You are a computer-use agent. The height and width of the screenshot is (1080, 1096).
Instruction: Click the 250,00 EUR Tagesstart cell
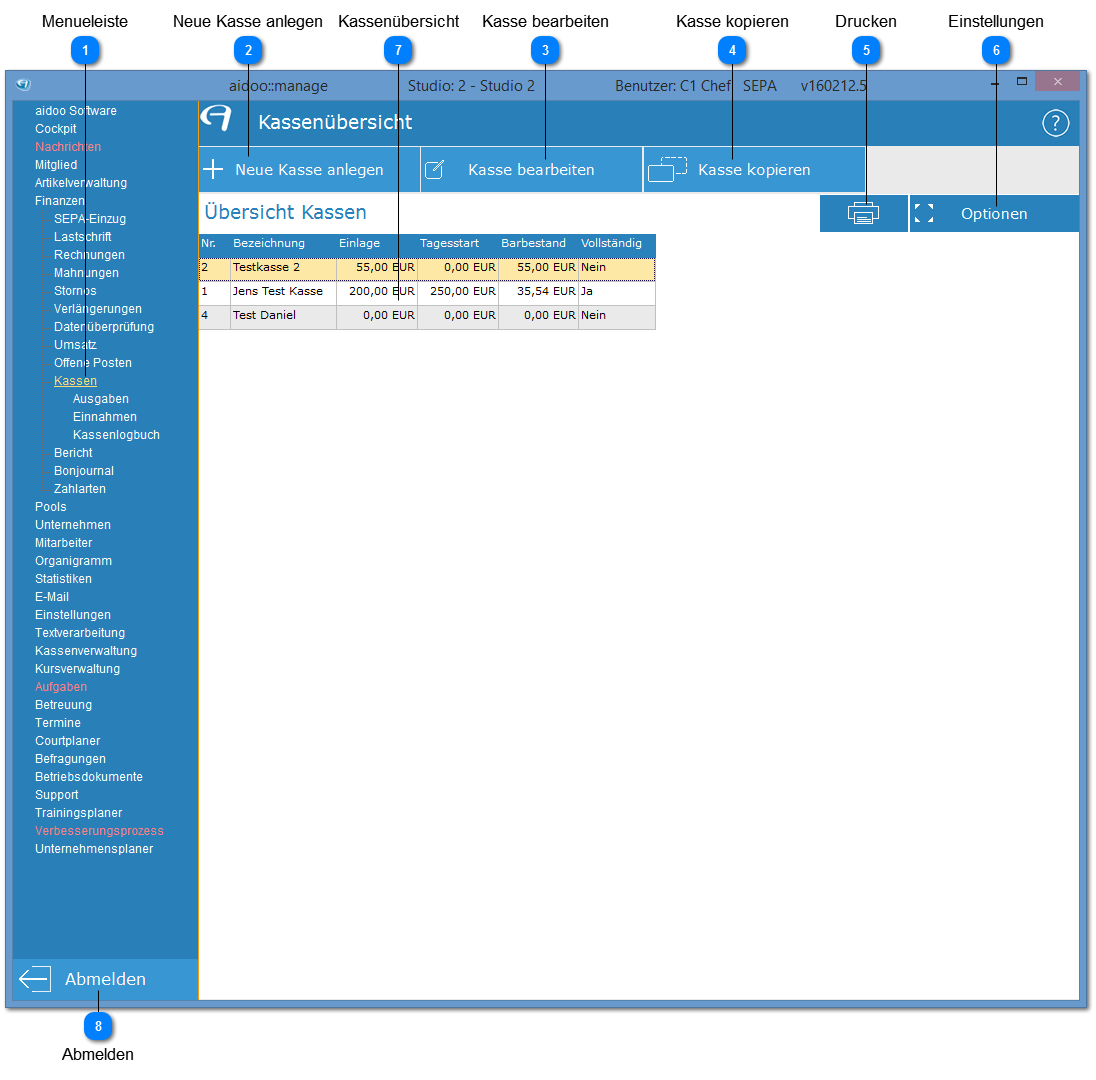coord(458,292)
